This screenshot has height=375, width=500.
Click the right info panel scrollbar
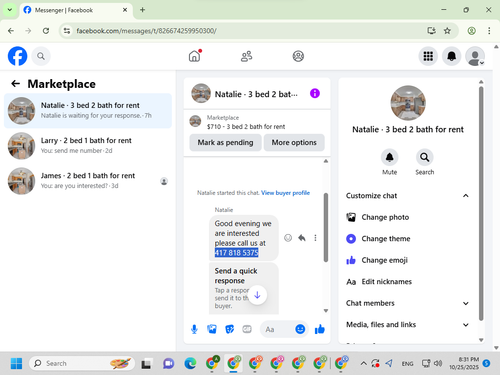point(481,203)
